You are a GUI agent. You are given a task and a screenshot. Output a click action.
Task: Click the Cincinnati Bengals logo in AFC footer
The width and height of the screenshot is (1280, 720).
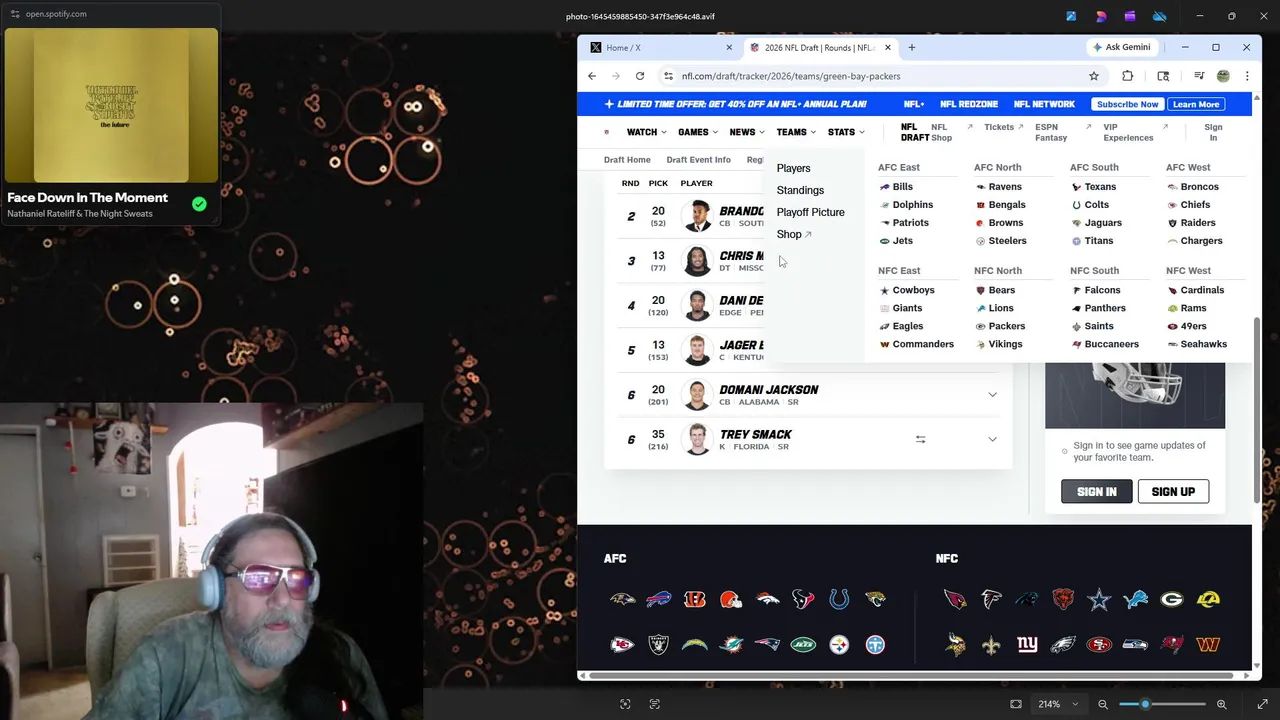coord(694,599)
